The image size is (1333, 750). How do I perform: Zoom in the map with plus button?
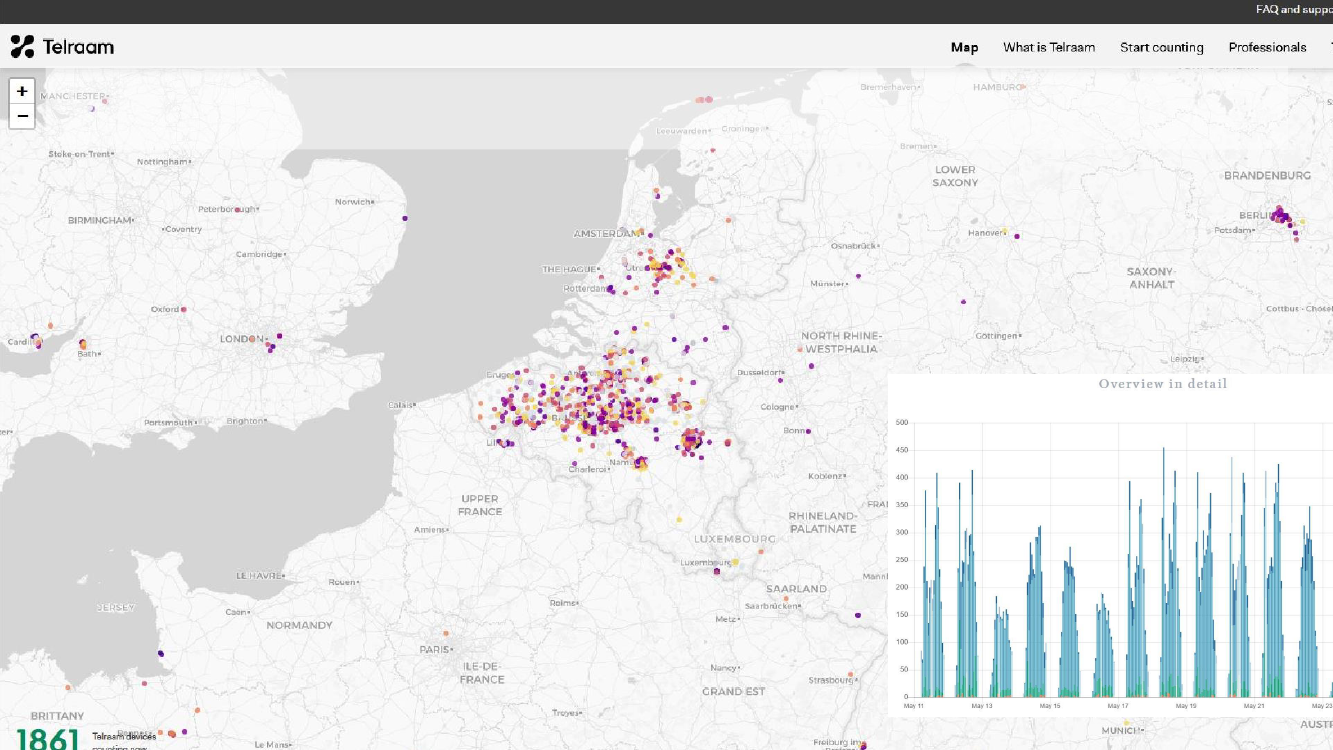click(22, 91)
